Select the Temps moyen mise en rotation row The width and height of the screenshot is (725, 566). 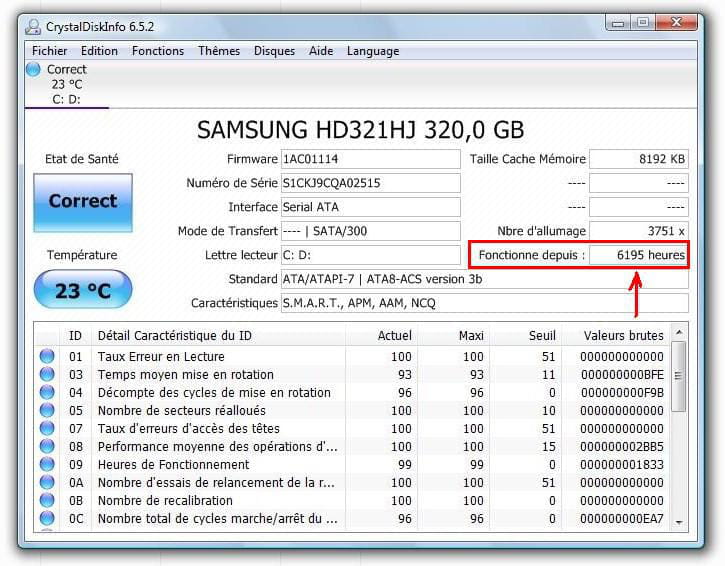351,375
